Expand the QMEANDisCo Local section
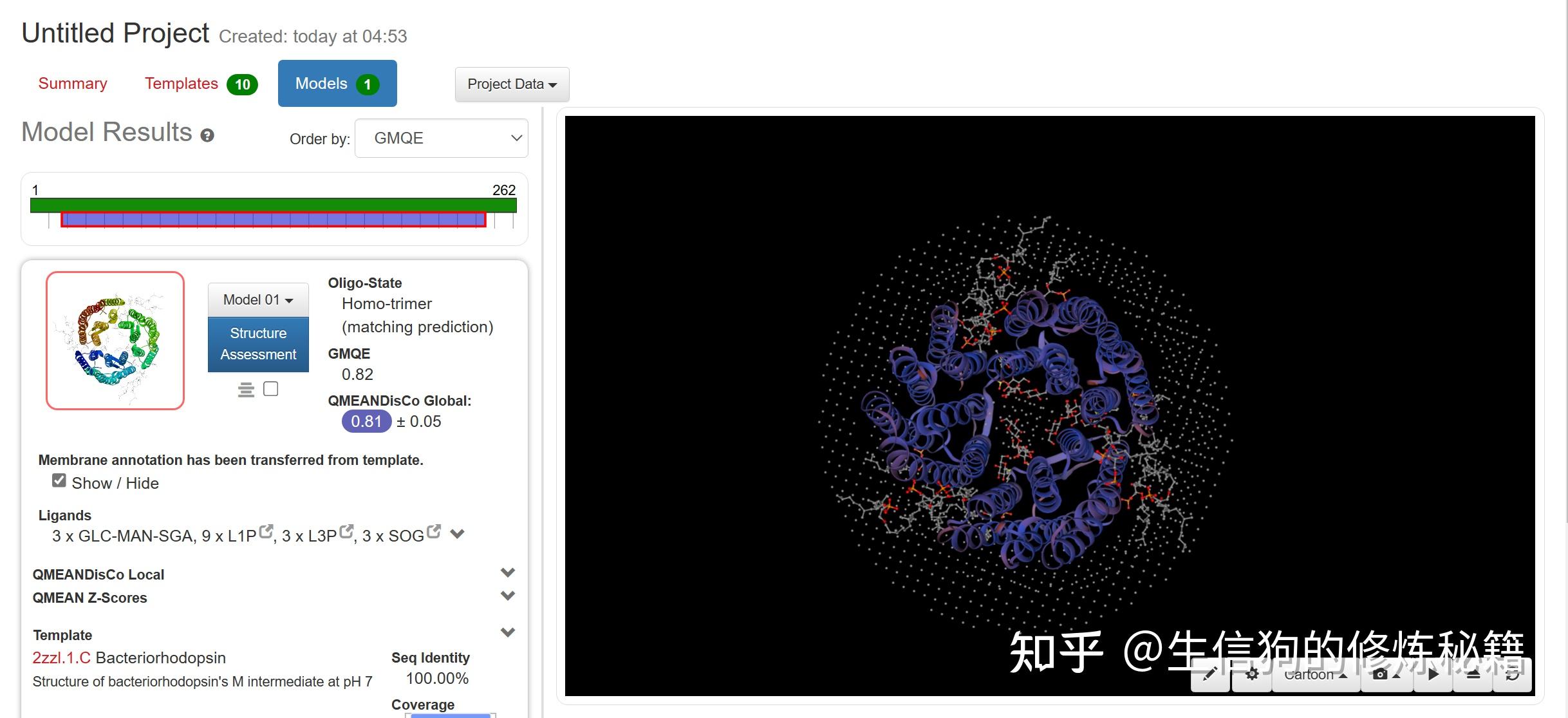This screenshot has height=718, width=1568. coord(508,572)
